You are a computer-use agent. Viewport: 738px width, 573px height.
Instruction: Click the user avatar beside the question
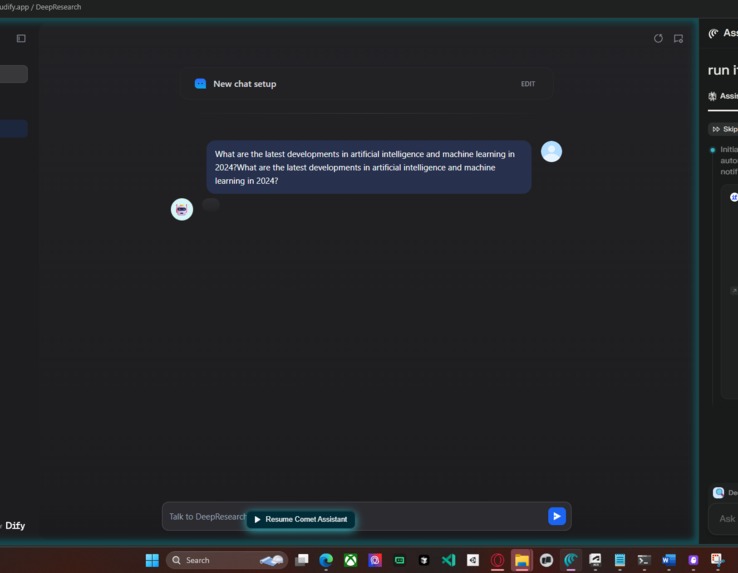click(551, 152)
